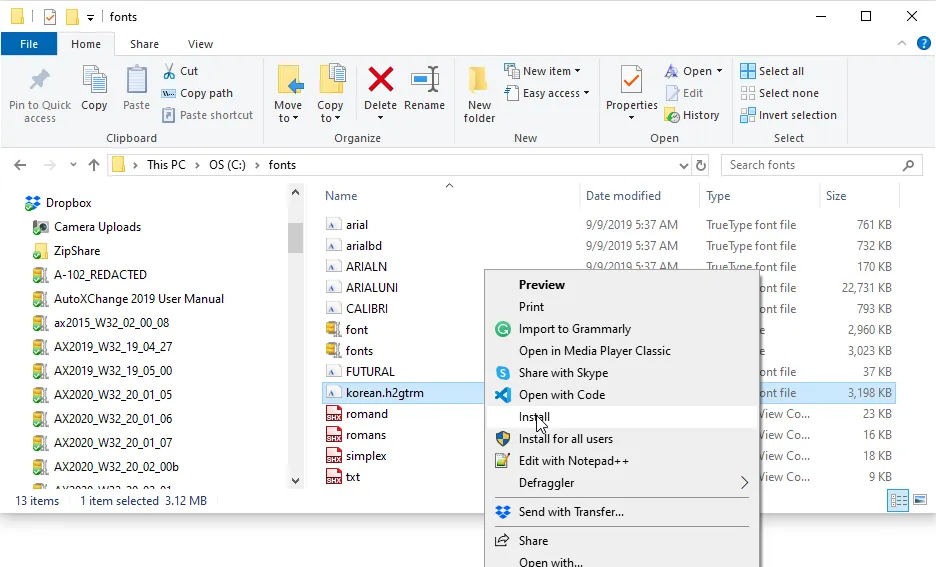Select the CALIBRI font file

[357, 309]
